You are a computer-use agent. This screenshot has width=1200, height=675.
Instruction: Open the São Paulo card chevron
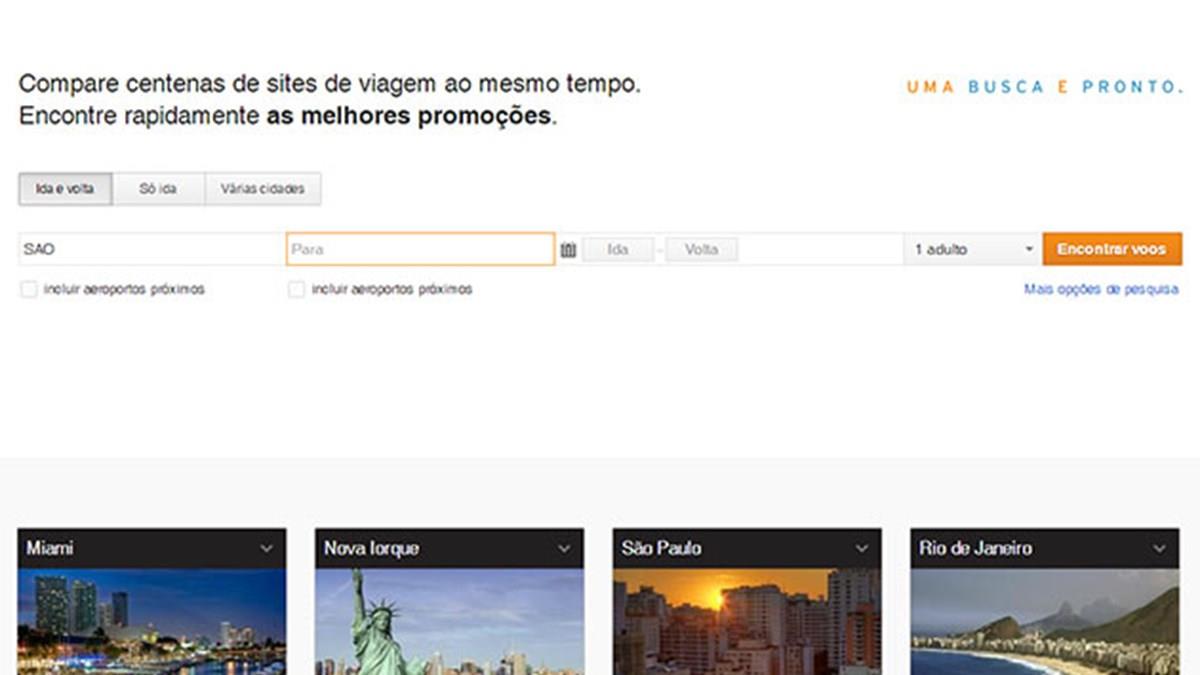(861, 549)
